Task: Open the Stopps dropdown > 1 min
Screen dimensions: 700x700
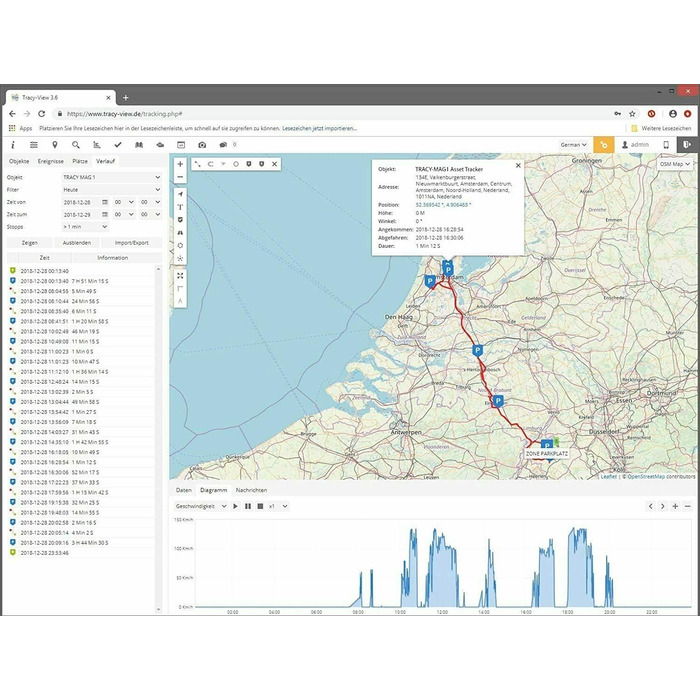Action: 85,227
